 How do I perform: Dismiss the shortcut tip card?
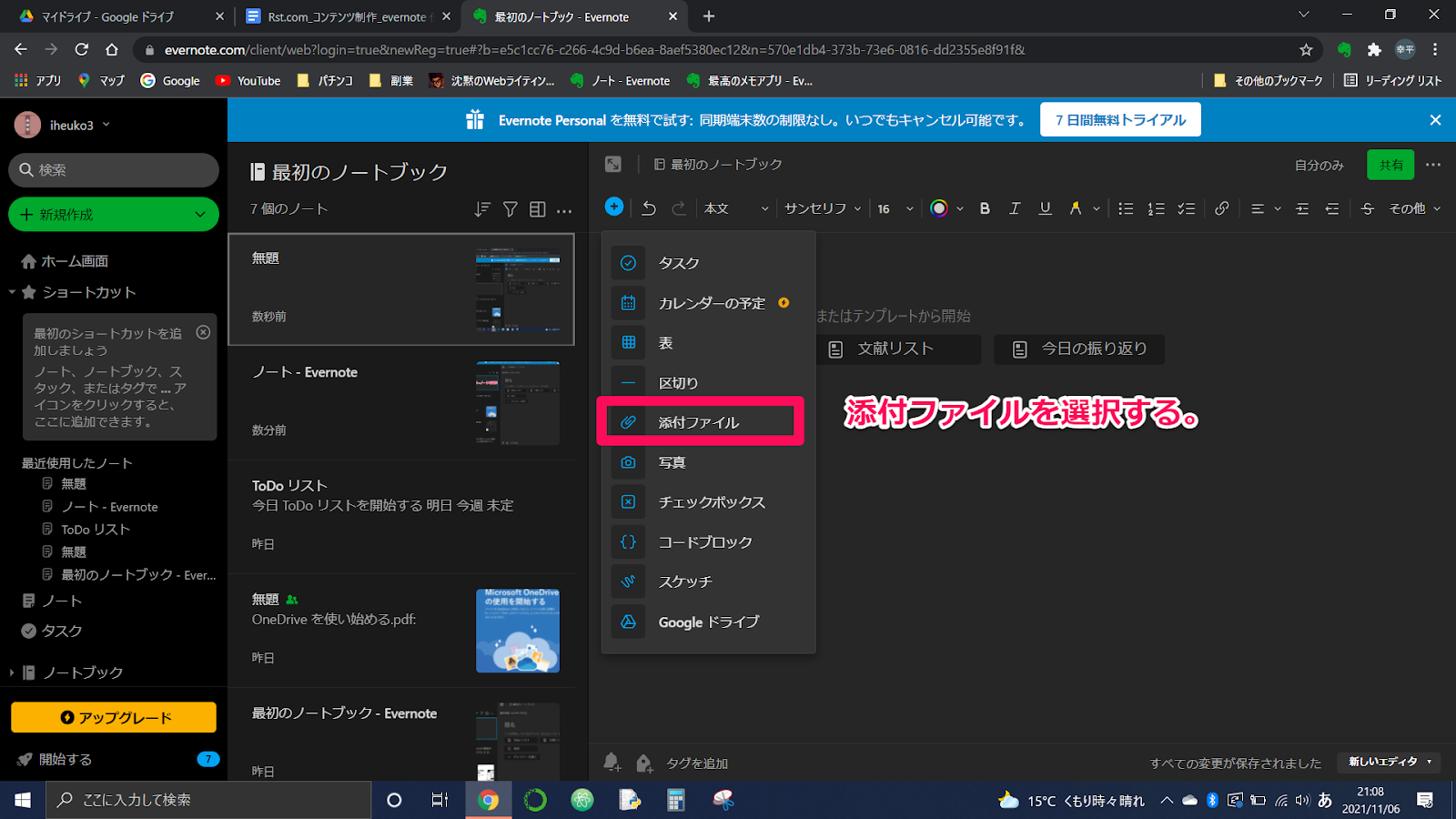[x=204, y=332]
